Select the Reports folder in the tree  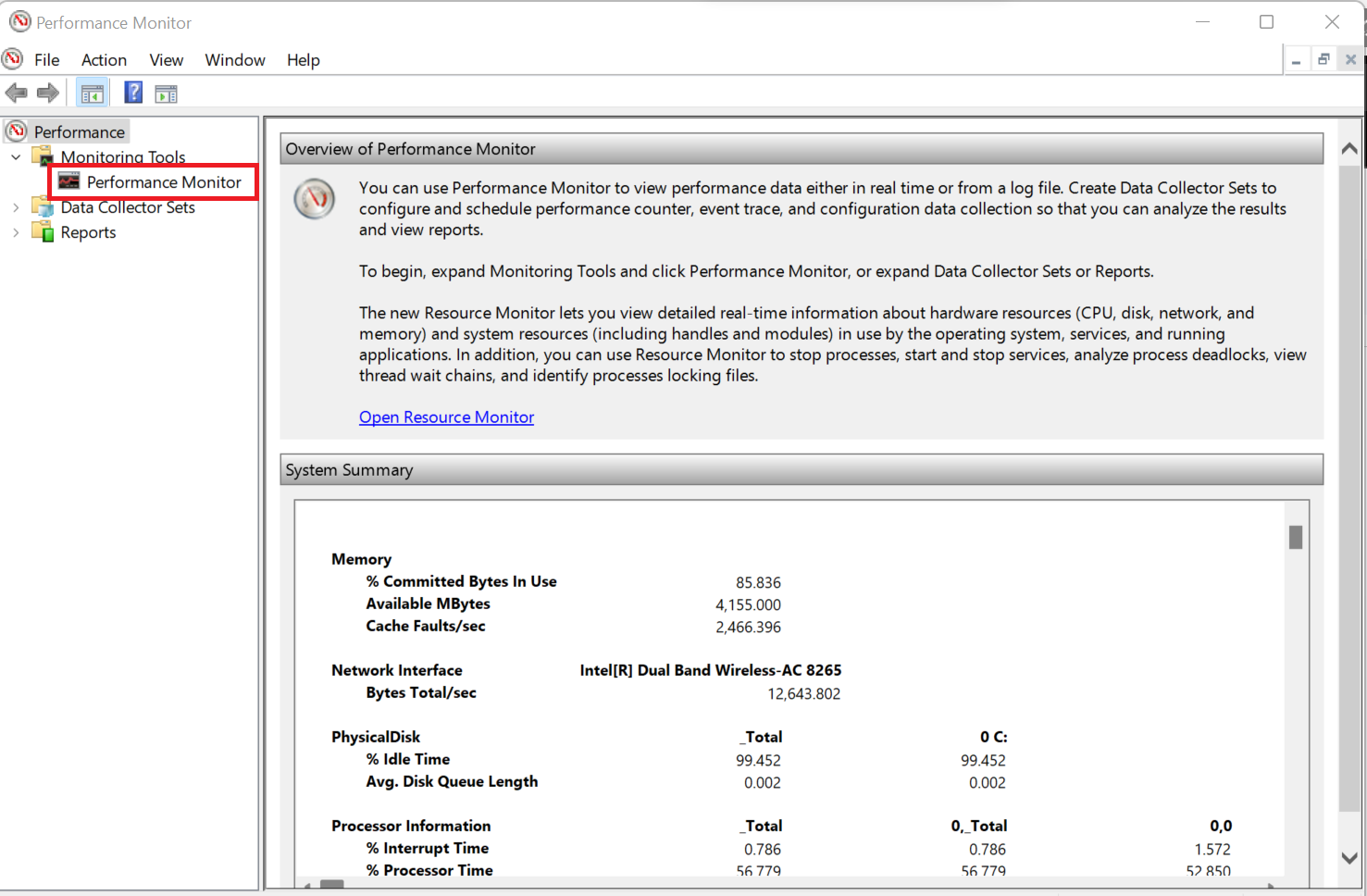[x=88, y=232]
